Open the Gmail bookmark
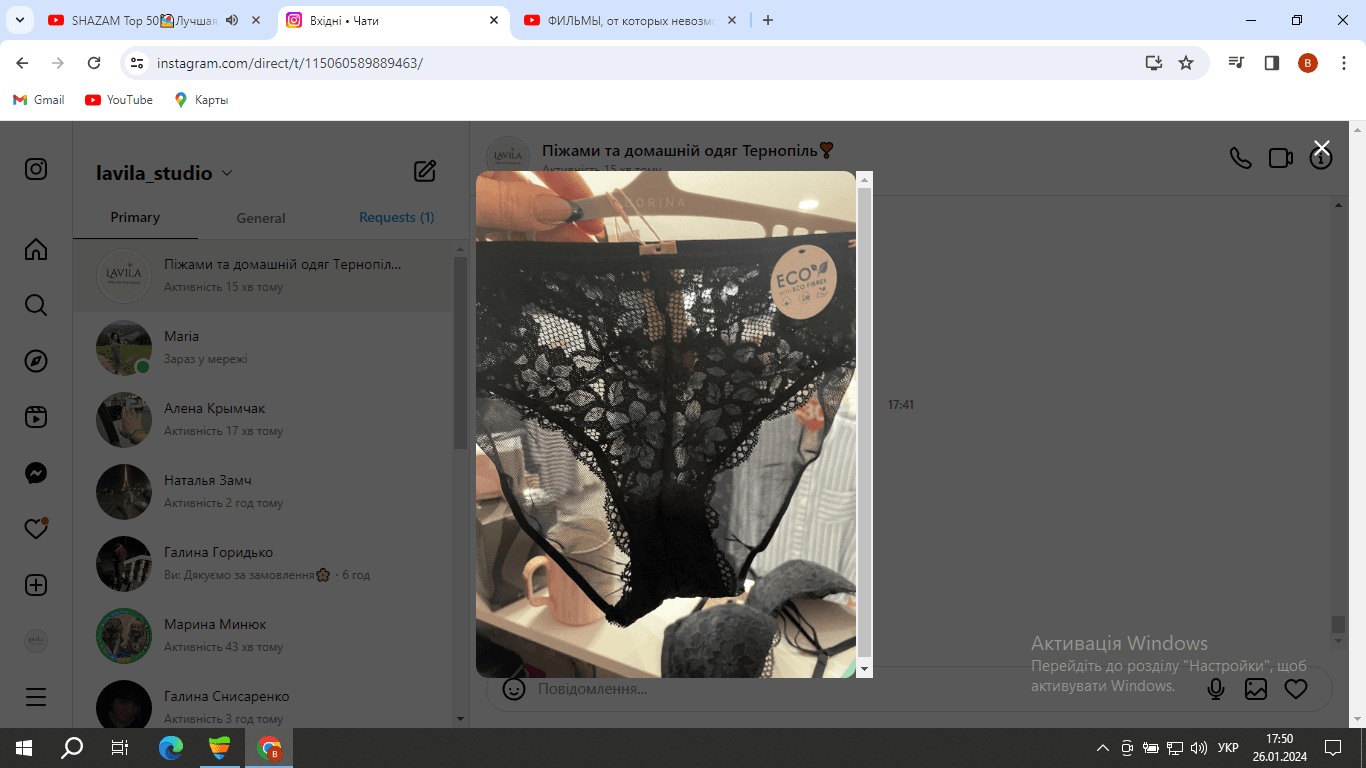This screenshot has height=768, width=1366. click(x=38, y=100)
